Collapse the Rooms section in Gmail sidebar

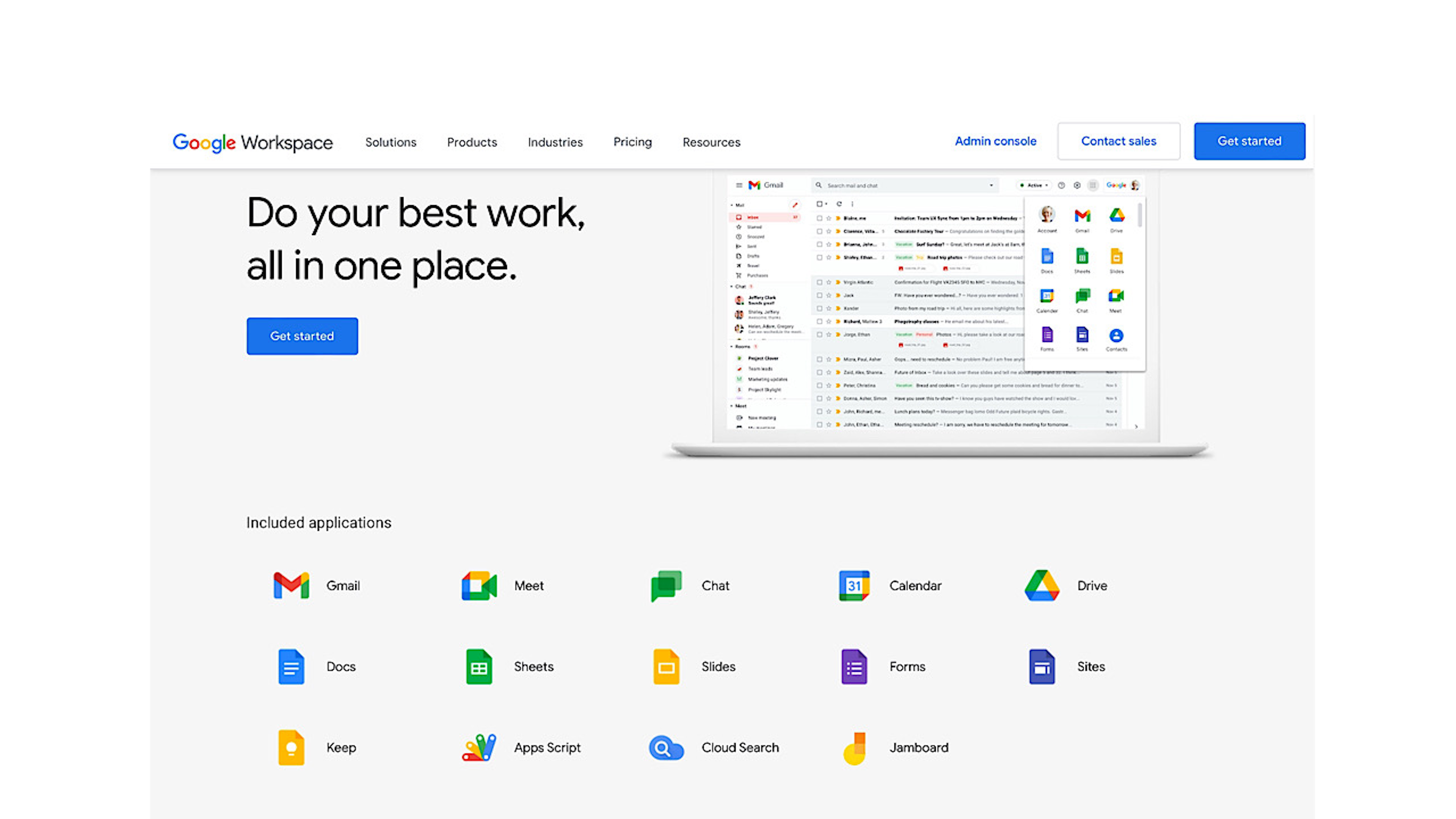732,347
